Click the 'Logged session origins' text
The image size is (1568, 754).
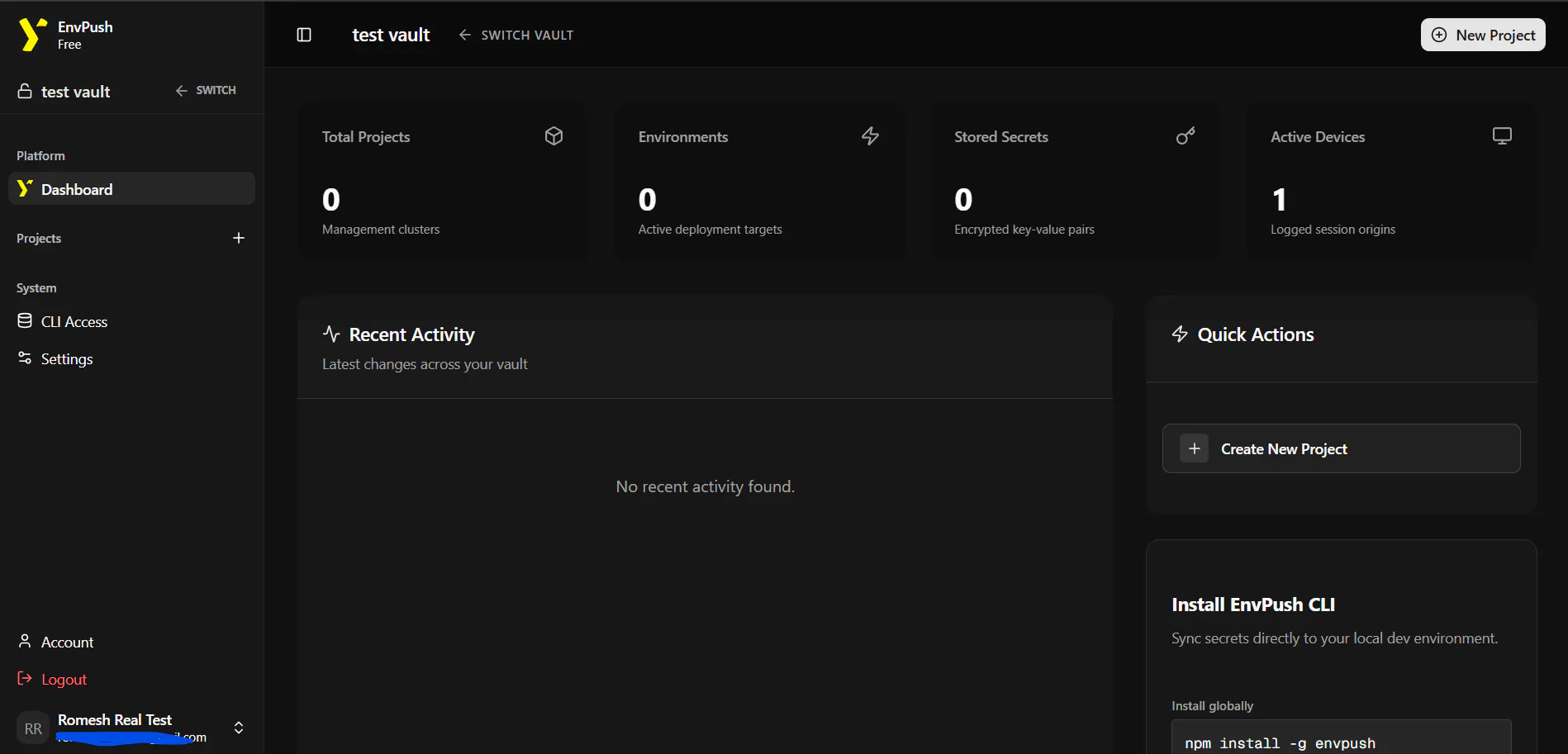pos(1333,230)
